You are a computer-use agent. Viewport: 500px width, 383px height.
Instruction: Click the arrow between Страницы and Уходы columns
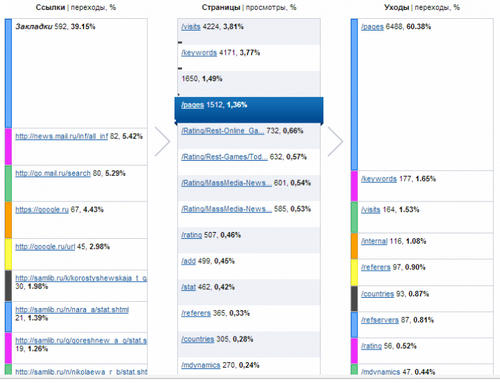[335, 141]
